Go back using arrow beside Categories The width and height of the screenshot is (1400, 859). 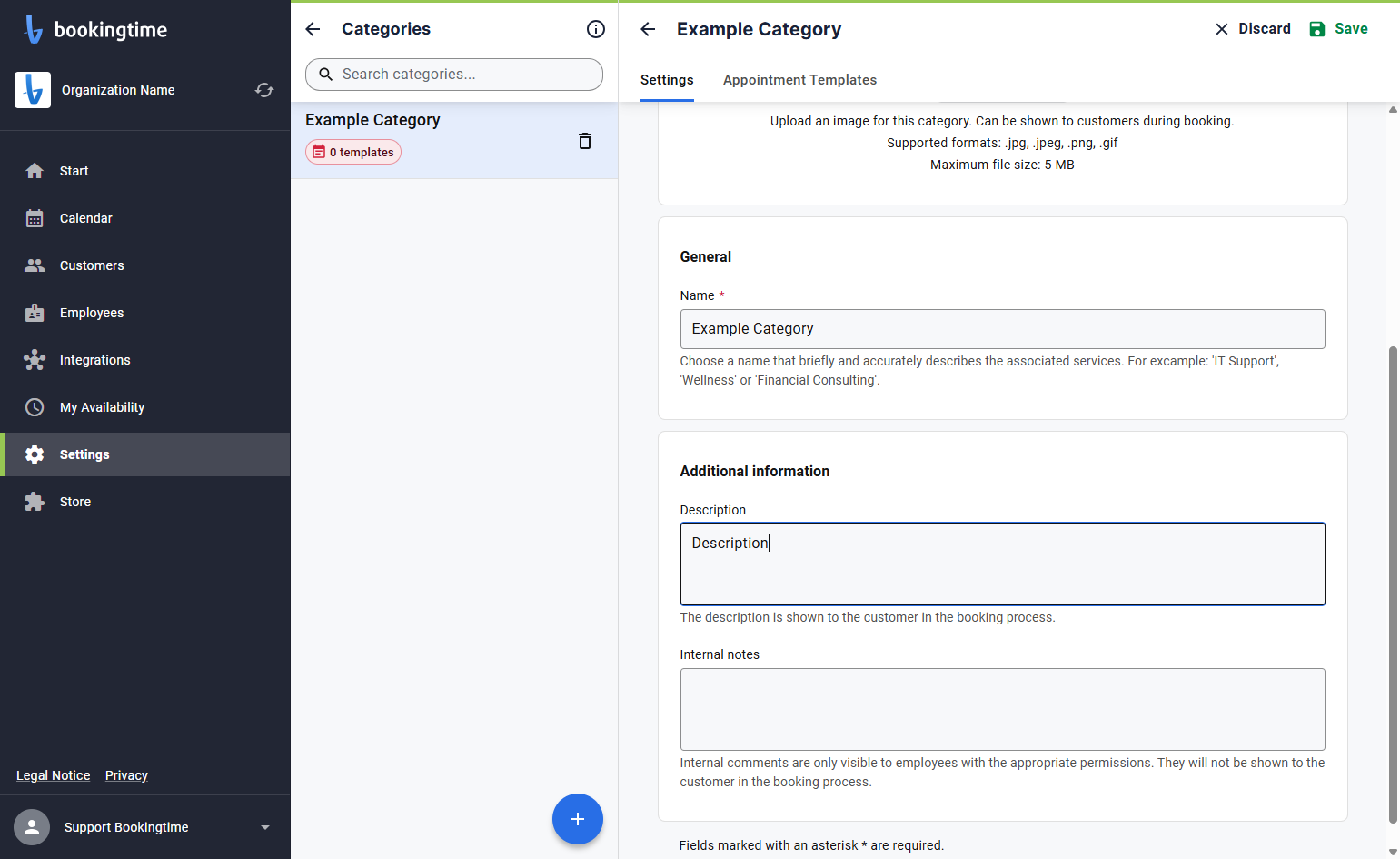(x=313, y=29)
